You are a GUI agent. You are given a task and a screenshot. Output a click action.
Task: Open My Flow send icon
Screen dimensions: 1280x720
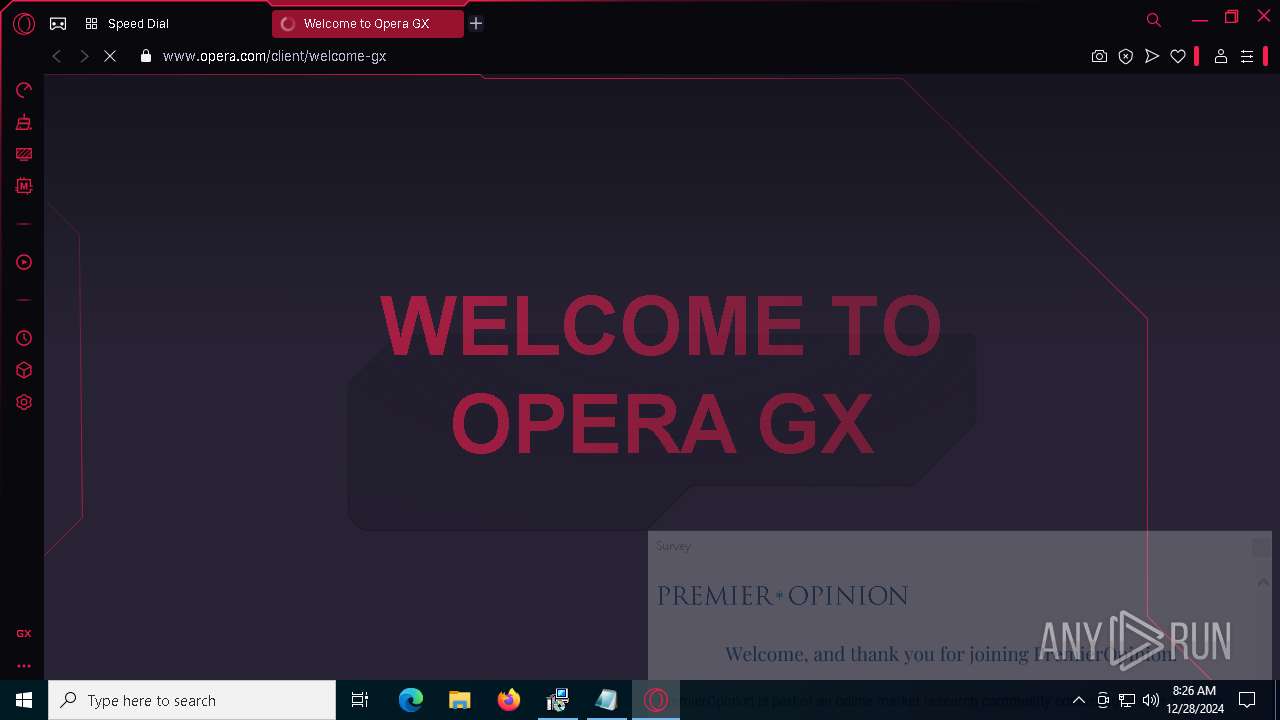pos(1152,56)
